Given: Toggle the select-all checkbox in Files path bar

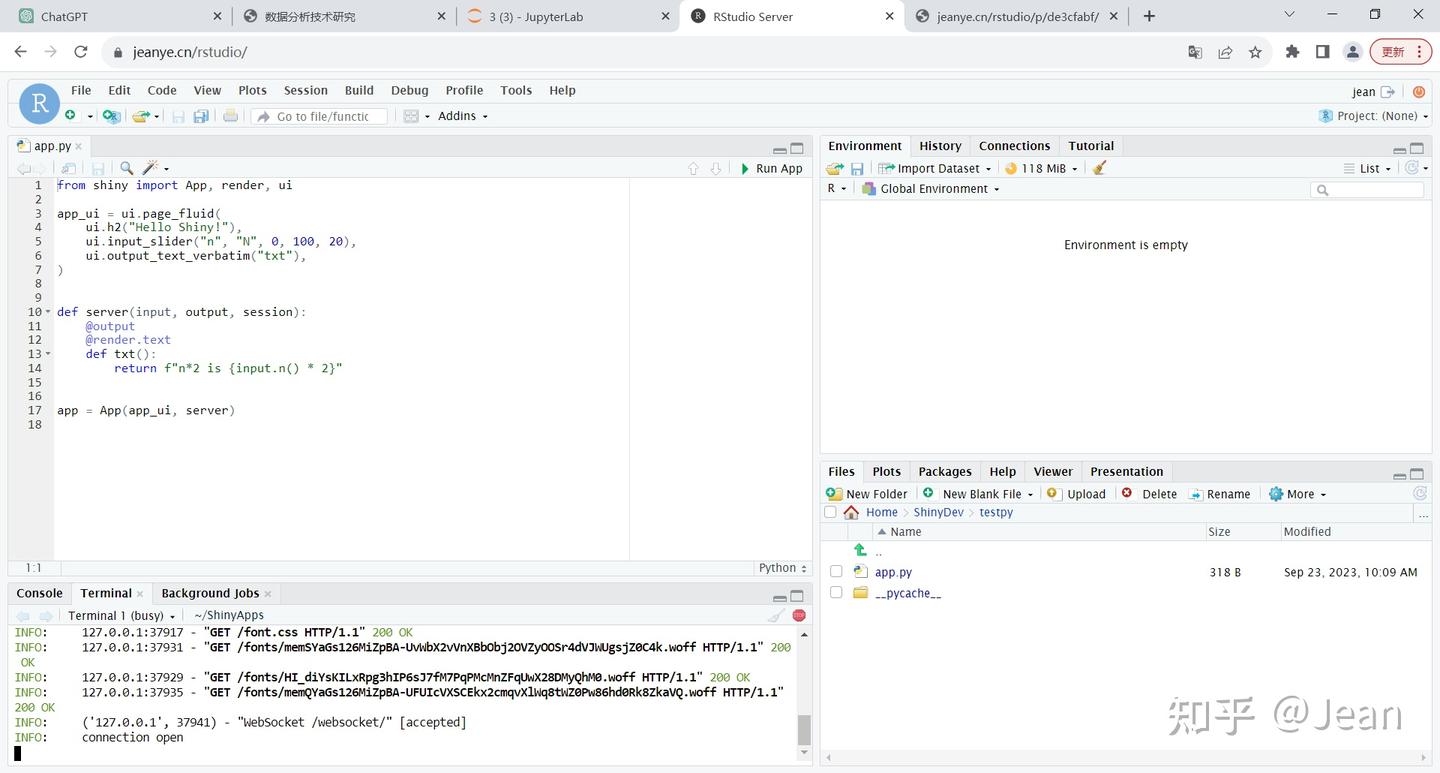Looking at the screenshot, I should click(830, 513).
